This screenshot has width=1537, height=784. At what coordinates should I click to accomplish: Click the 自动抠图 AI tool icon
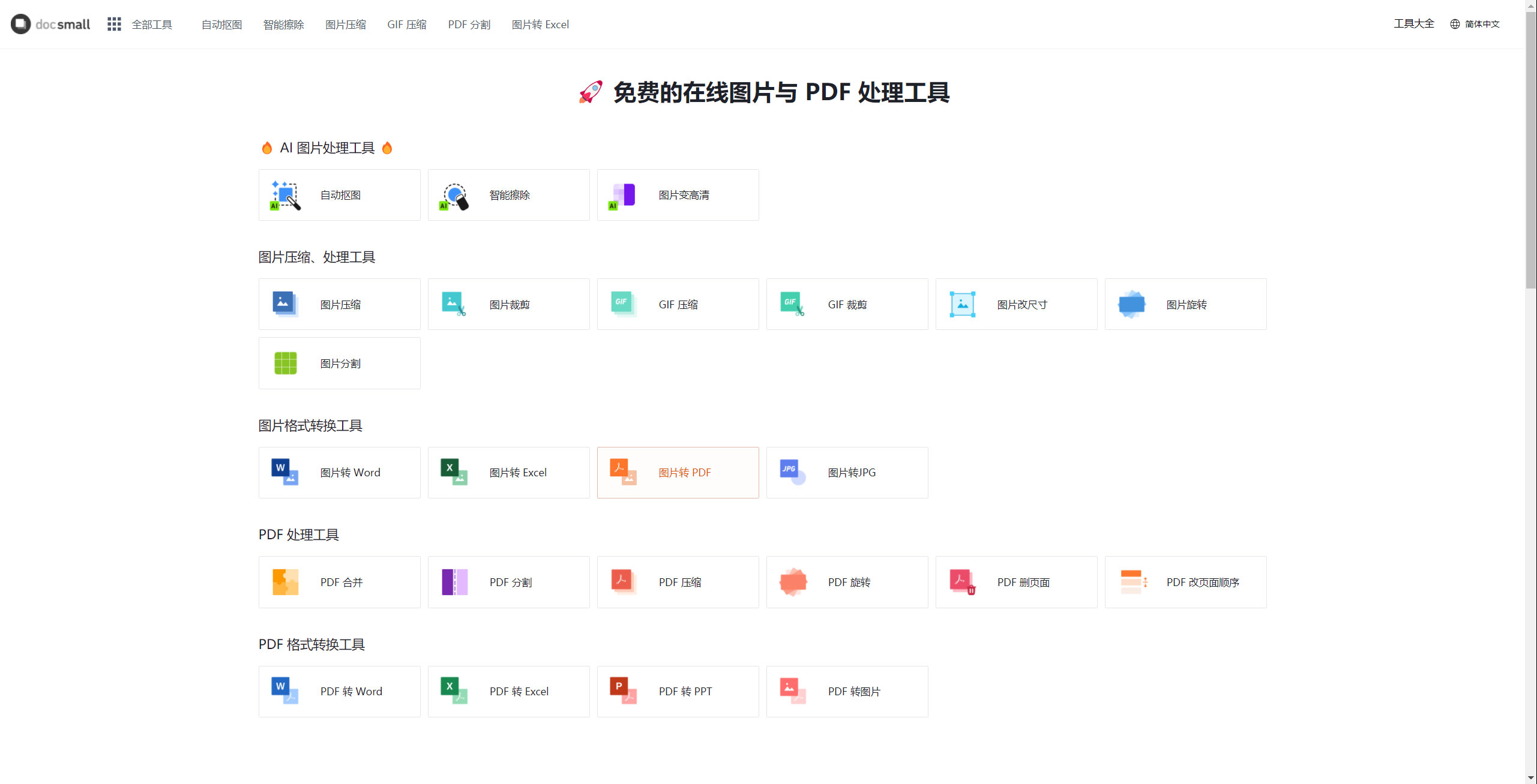point(285,195)
